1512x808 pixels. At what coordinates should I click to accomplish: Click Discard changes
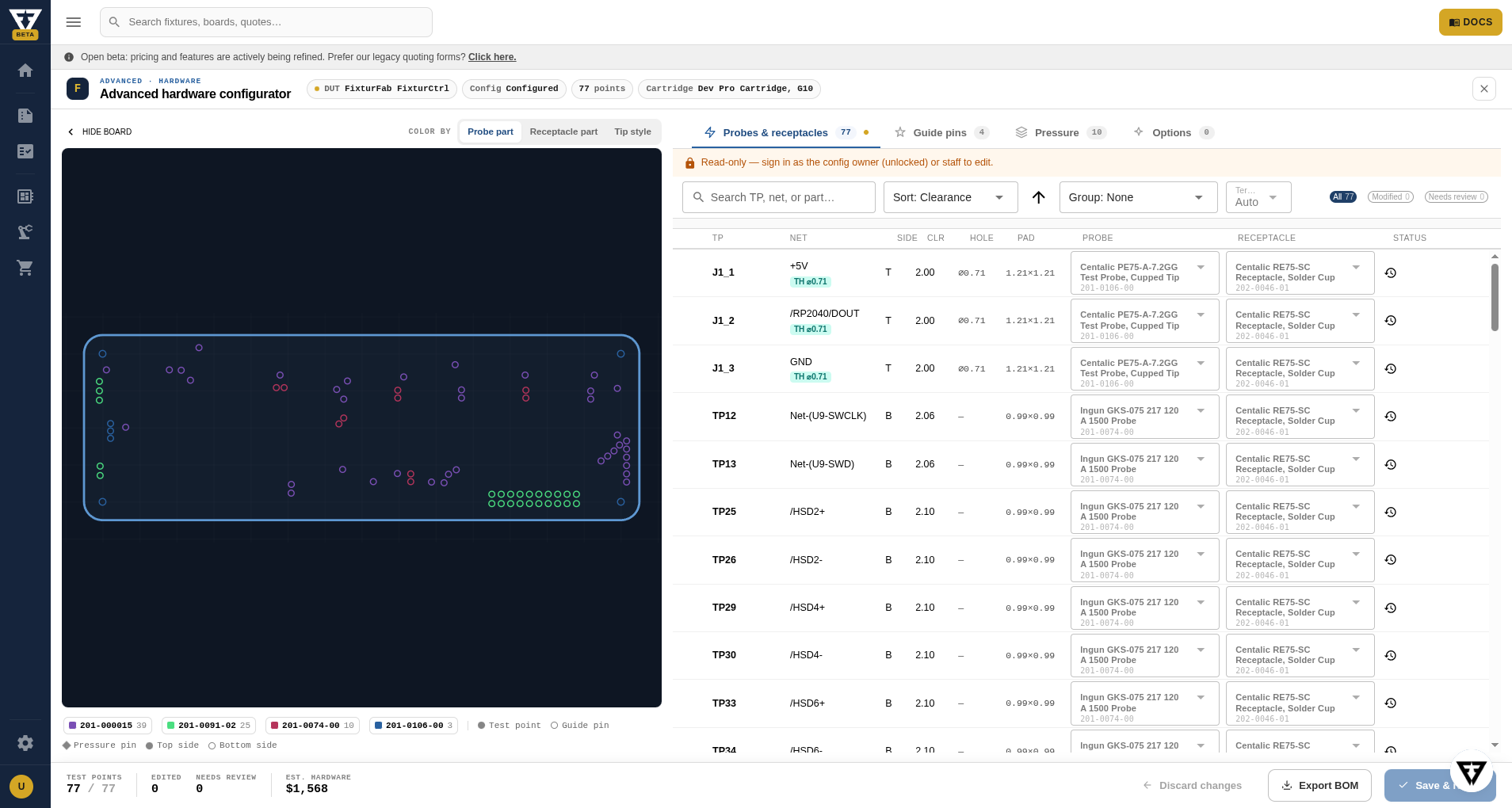coord(1192,786)
